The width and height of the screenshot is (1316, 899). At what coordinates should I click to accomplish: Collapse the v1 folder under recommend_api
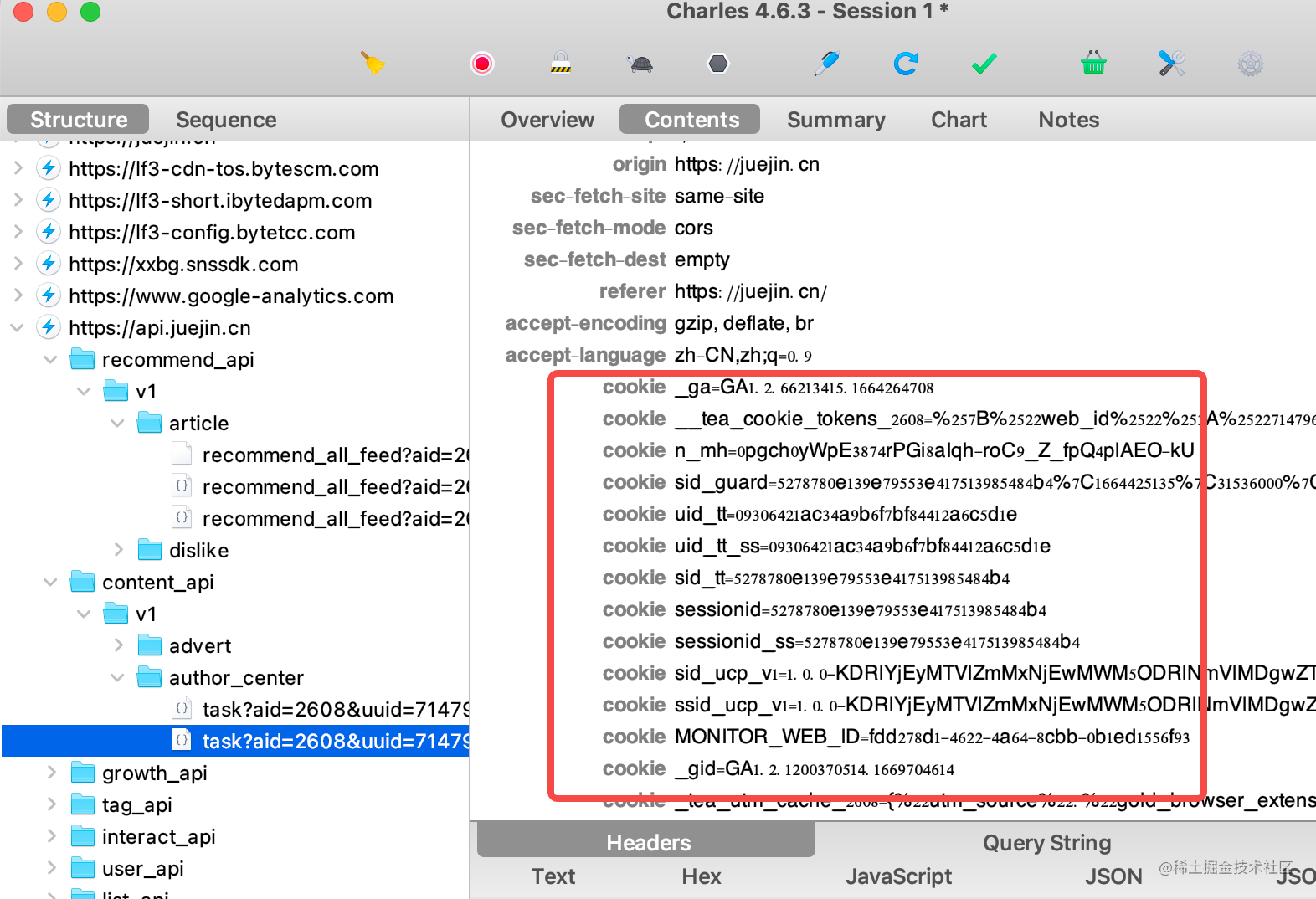pyautogui.click(x=84, y=391)
